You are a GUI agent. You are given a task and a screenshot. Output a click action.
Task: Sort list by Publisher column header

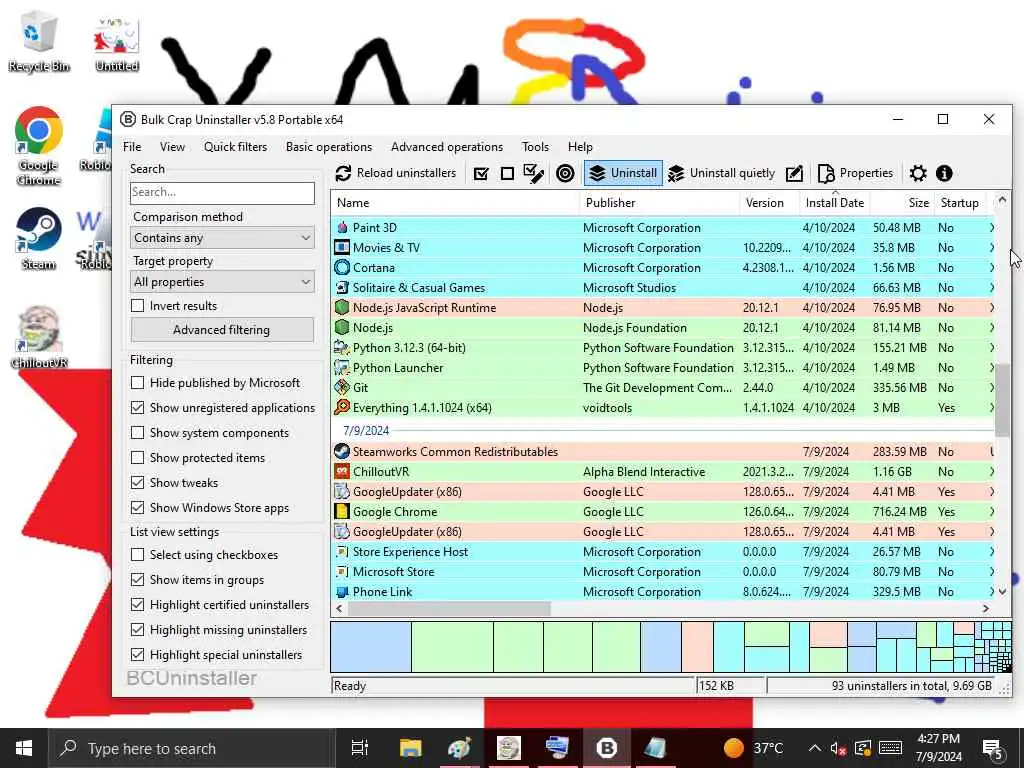660,202
